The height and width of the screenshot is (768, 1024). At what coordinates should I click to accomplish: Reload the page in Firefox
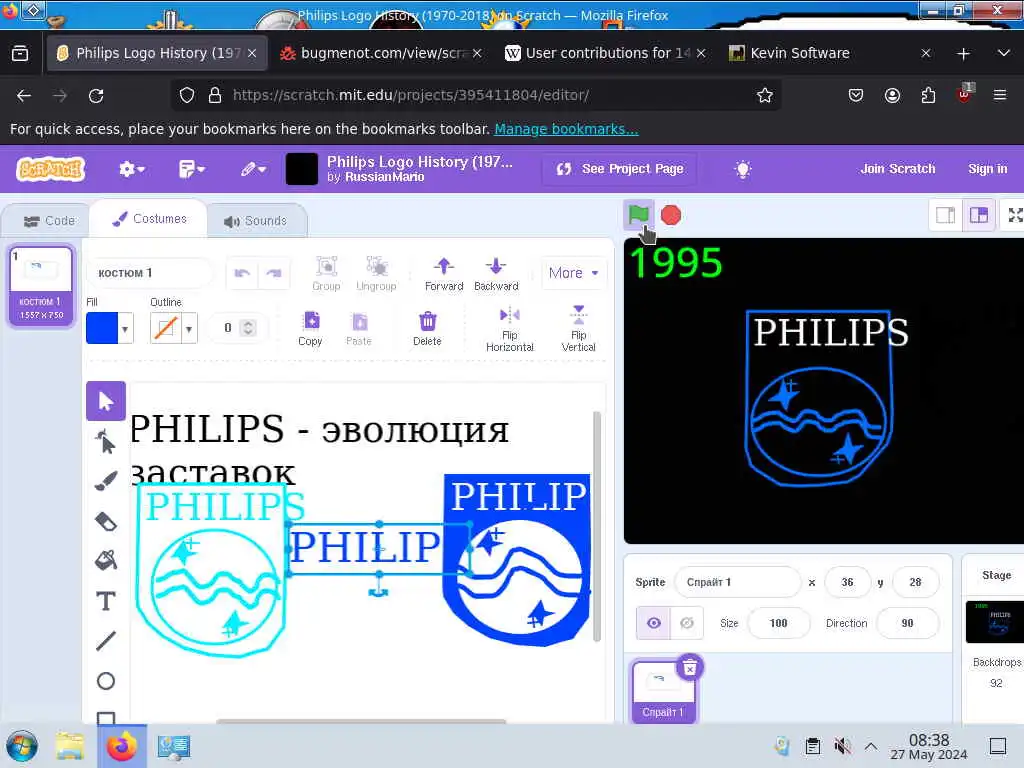coord(96,96)
